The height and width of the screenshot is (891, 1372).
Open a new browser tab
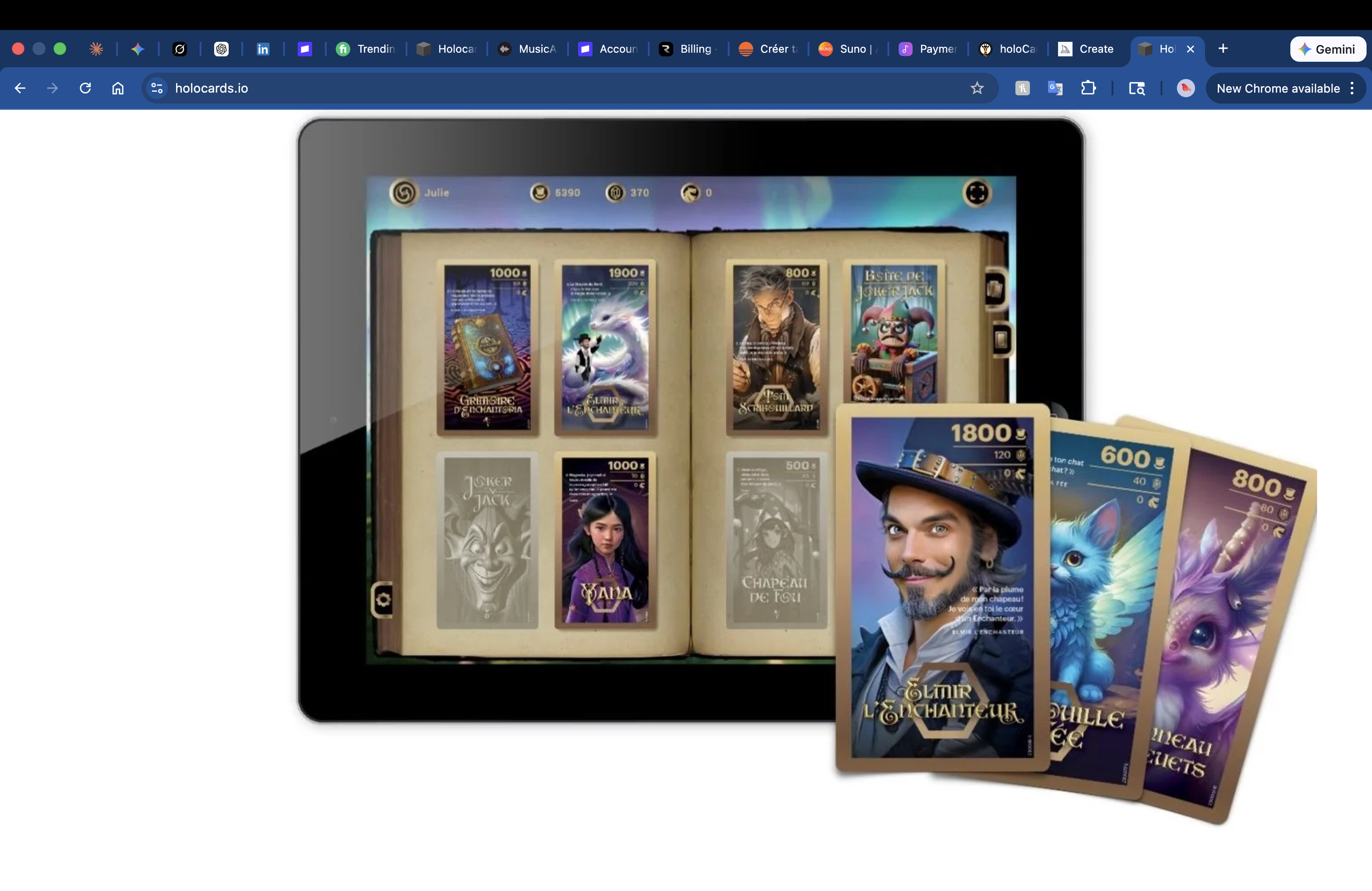[x=1223, y=49]
